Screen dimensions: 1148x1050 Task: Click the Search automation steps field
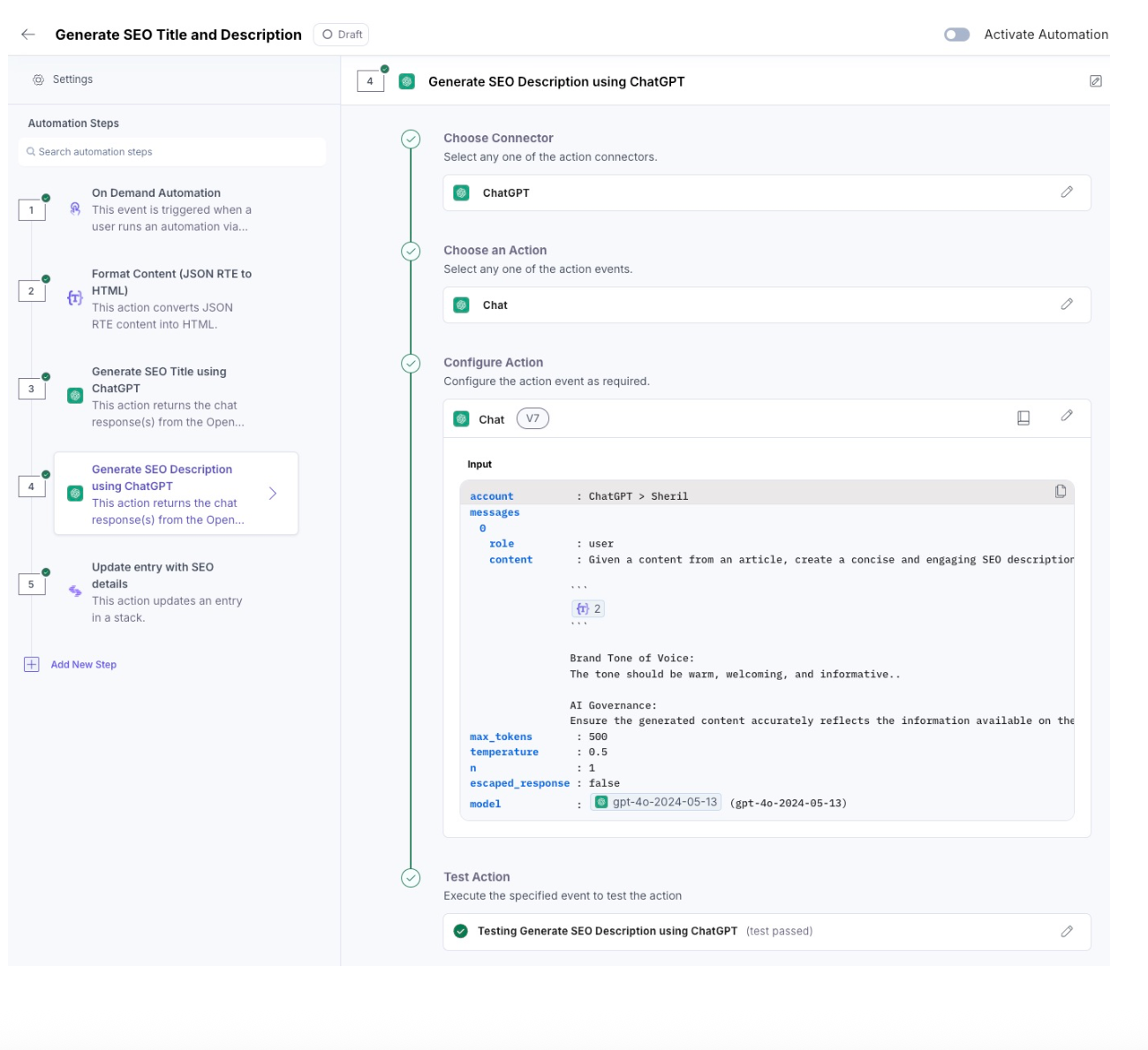(172, 152)
